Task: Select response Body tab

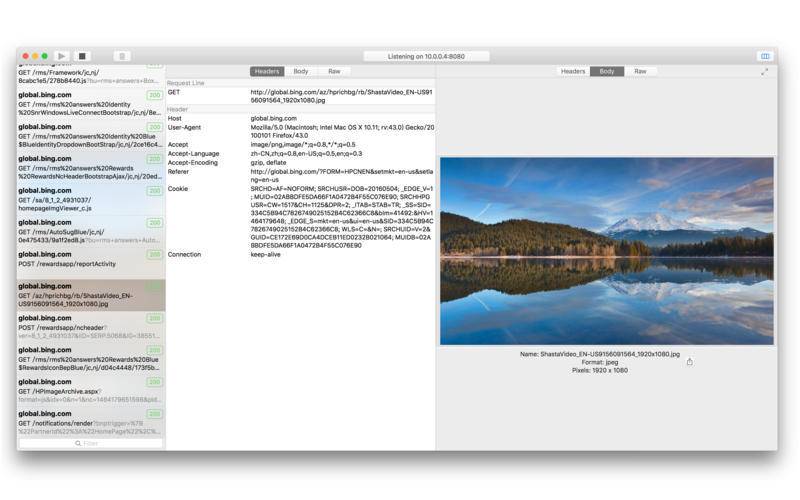Action: 607,71
